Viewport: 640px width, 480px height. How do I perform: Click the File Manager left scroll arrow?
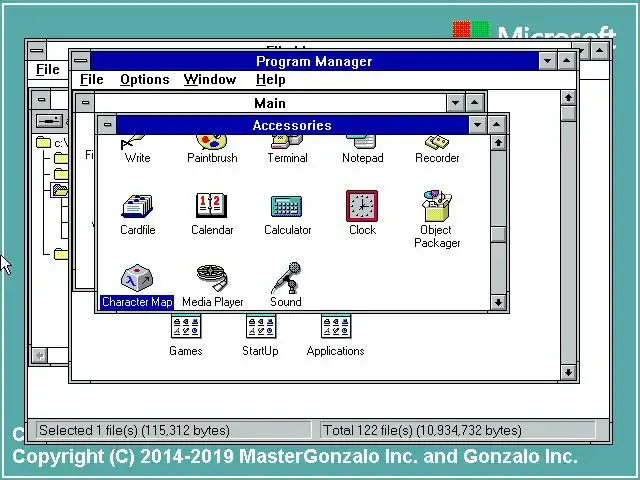(40, 356)
